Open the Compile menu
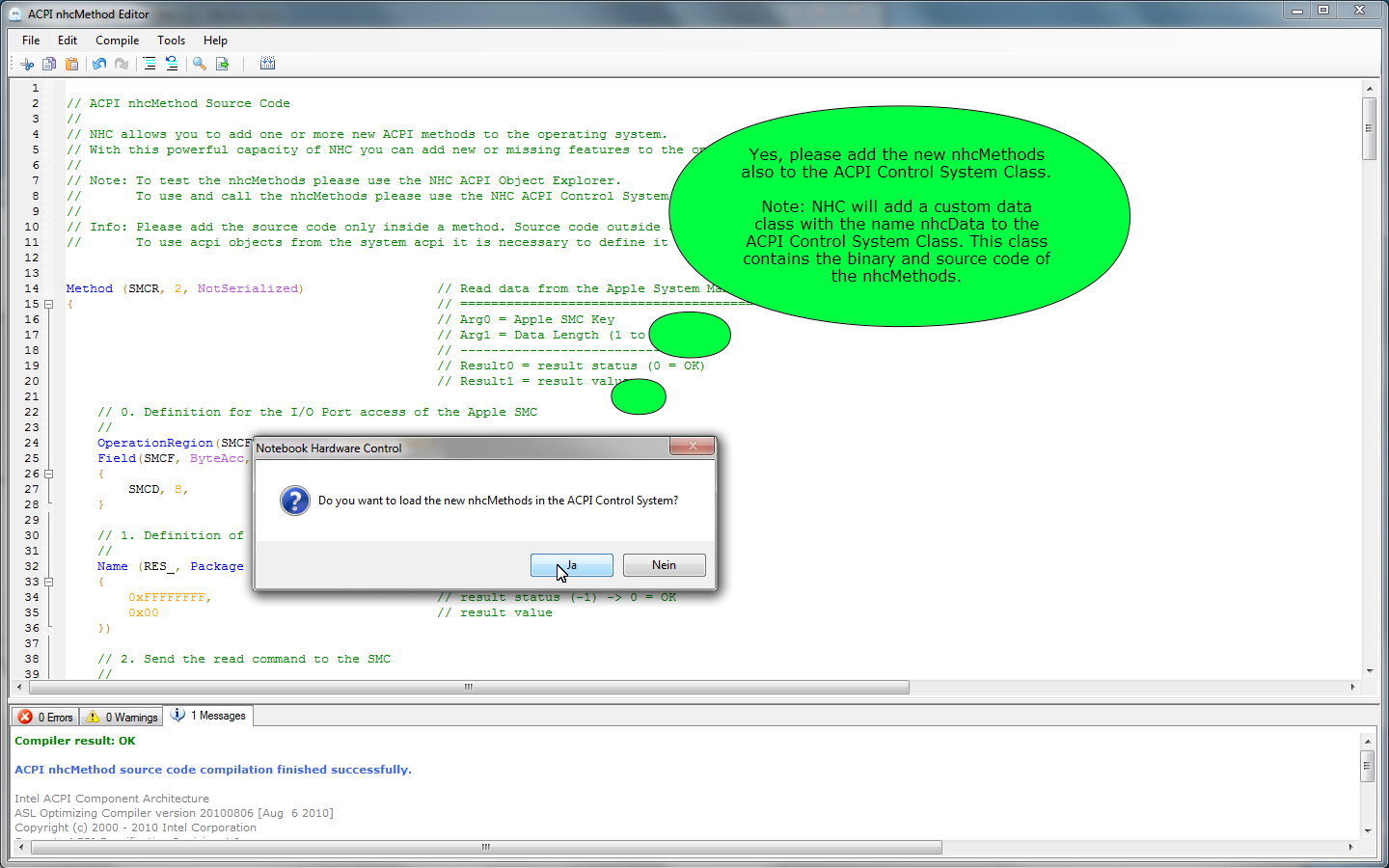This screenshot has width=1389, height=868. point(117,41)
